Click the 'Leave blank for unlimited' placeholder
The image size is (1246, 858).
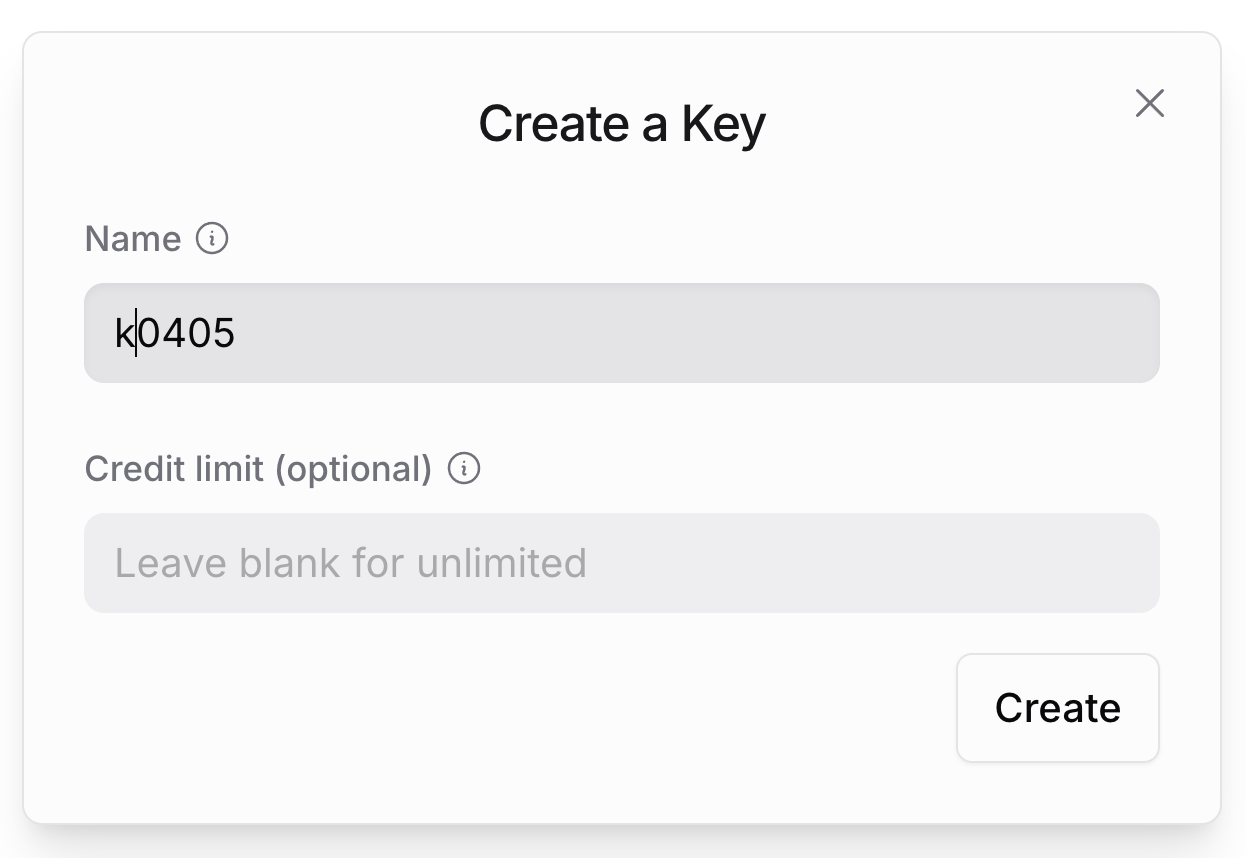(x=350, y=563)
